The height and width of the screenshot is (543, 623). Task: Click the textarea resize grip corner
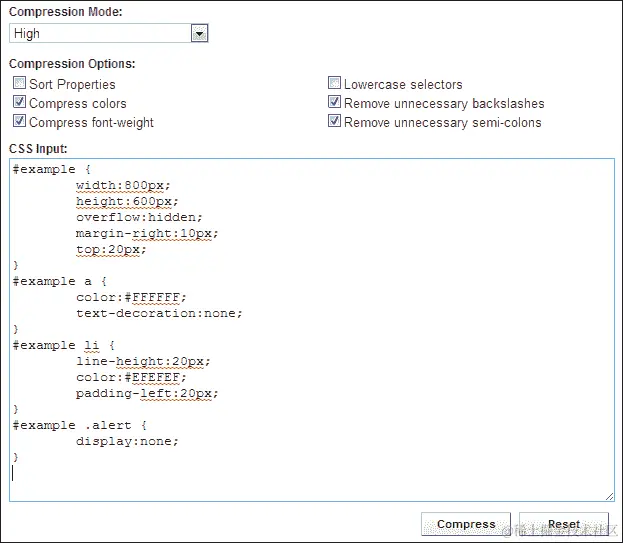pyautogui.click(x=609, y=496)
